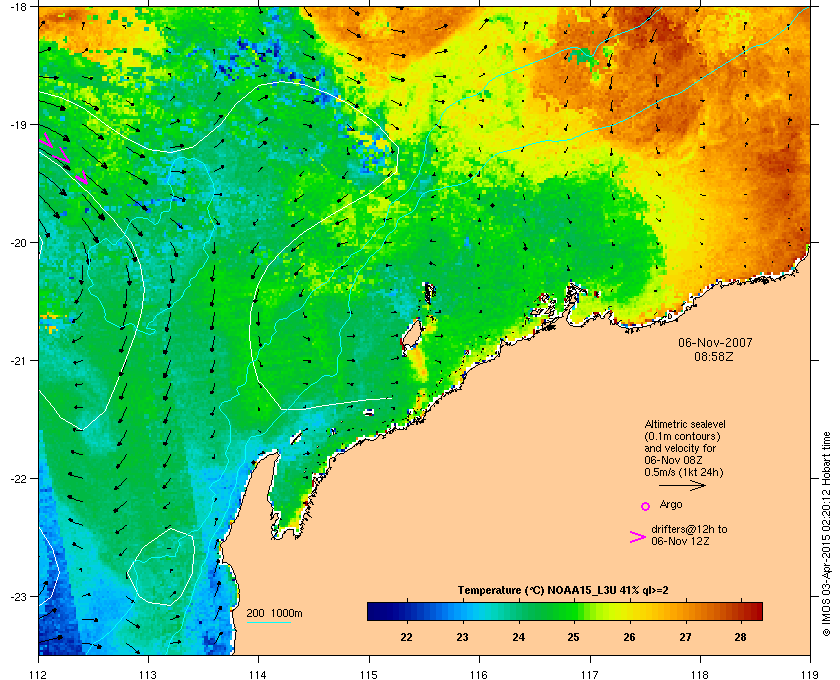The image size is (840, 680).
Task: Click the velocity scale arrow in legend
Action: click(x=682, y=486)
